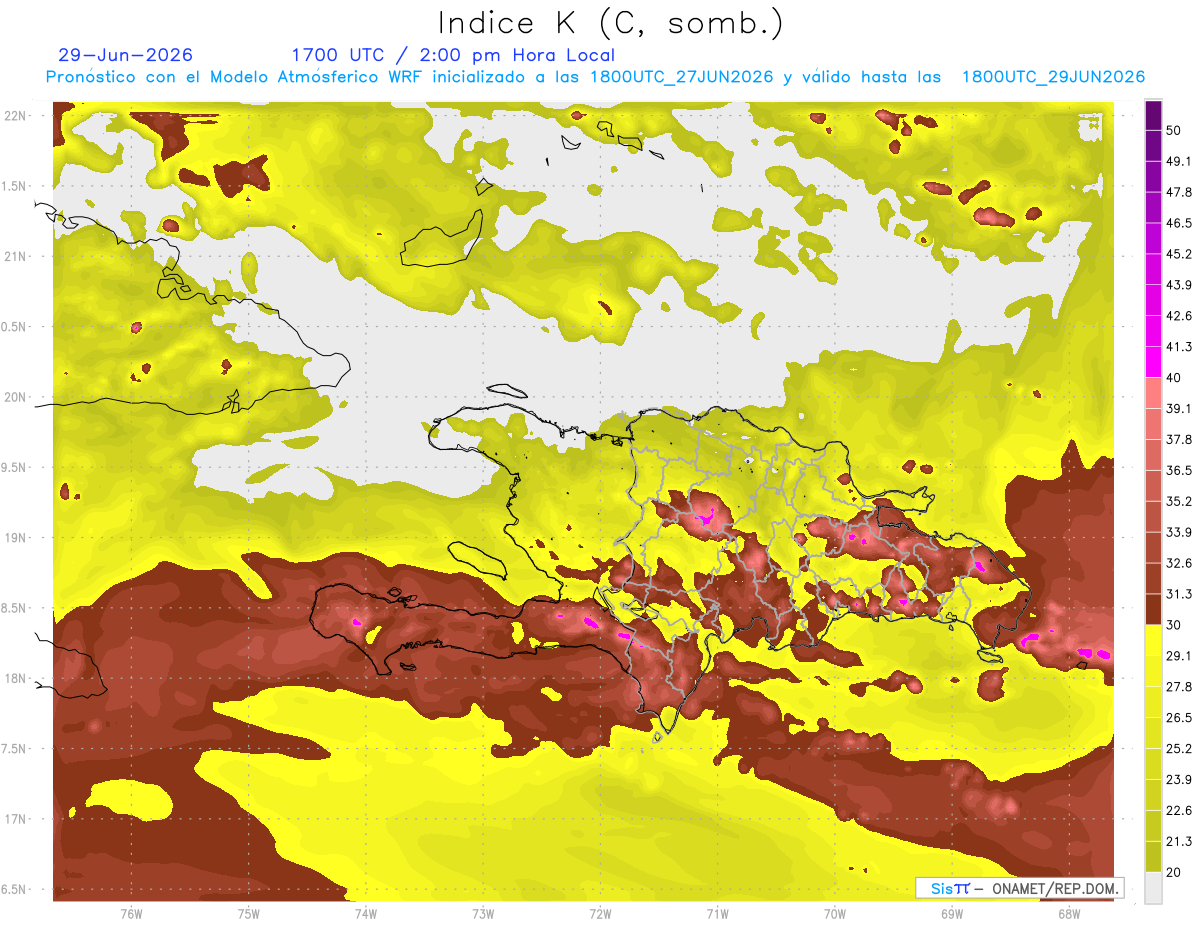Viewport: 1200px width, 927px height.
Task: Click the "74W" longitude label
Action: (366, 914)
